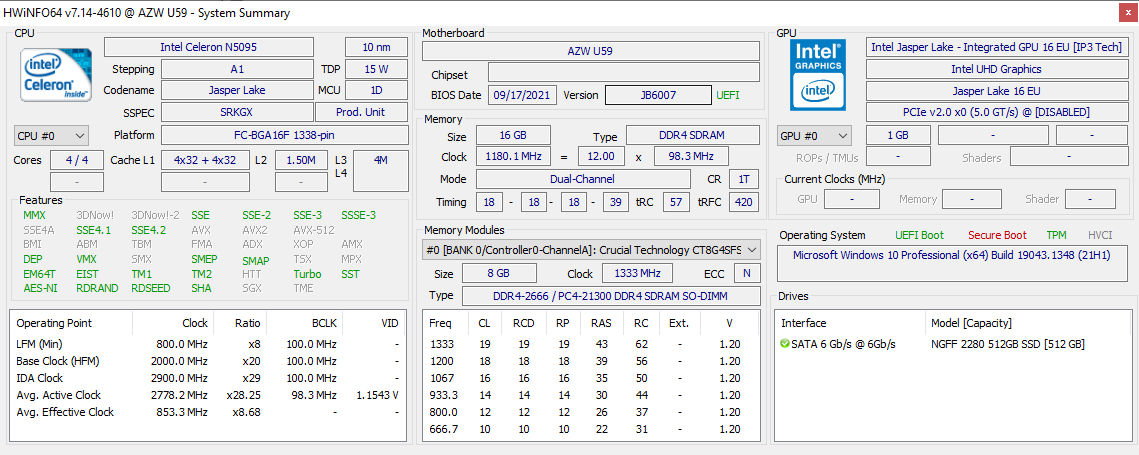Open the GPU #0 selector dropdown
This screenshot has width=1139, height=455.
814,135
